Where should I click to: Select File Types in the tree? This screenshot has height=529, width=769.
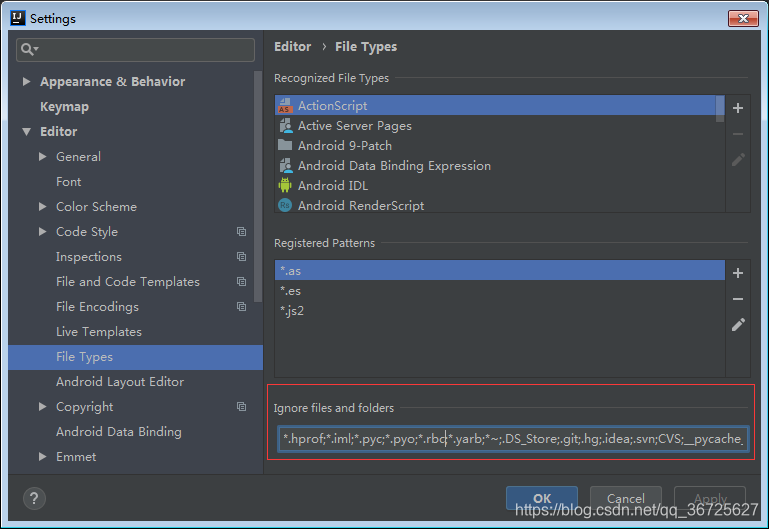pyautogui.click(x=135, y=357)
